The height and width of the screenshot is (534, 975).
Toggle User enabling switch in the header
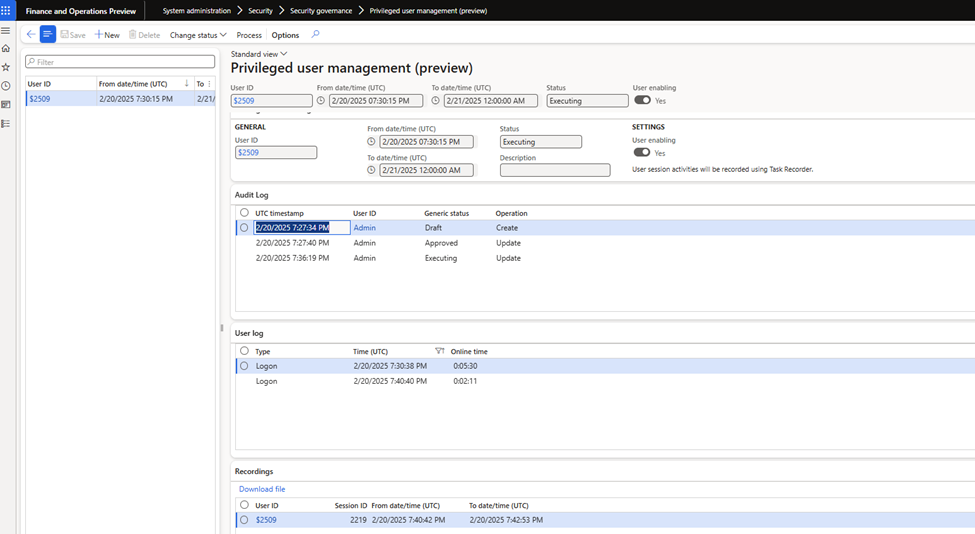pos(642,100)
